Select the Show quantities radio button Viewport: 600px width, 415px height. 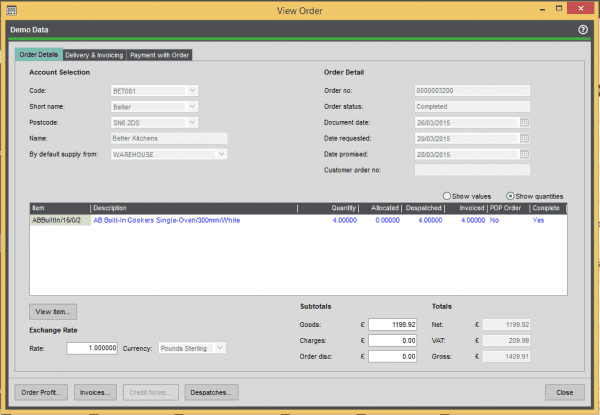tap(510, 196)
